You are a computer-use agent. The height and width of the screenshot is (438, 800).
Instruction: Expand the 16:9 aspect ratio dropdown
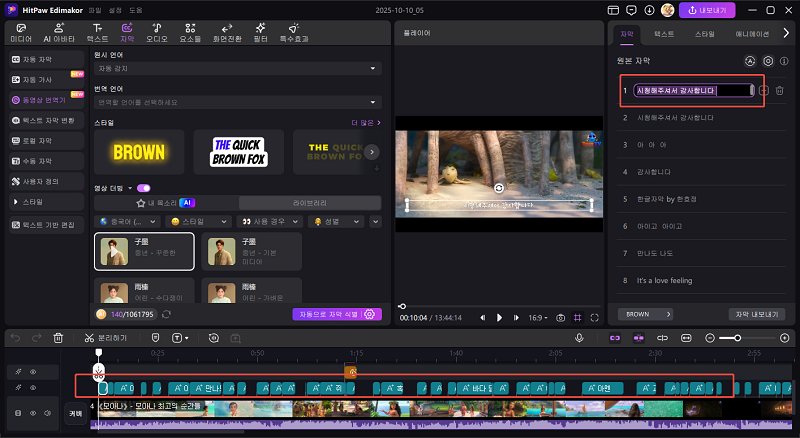point(539,317)
